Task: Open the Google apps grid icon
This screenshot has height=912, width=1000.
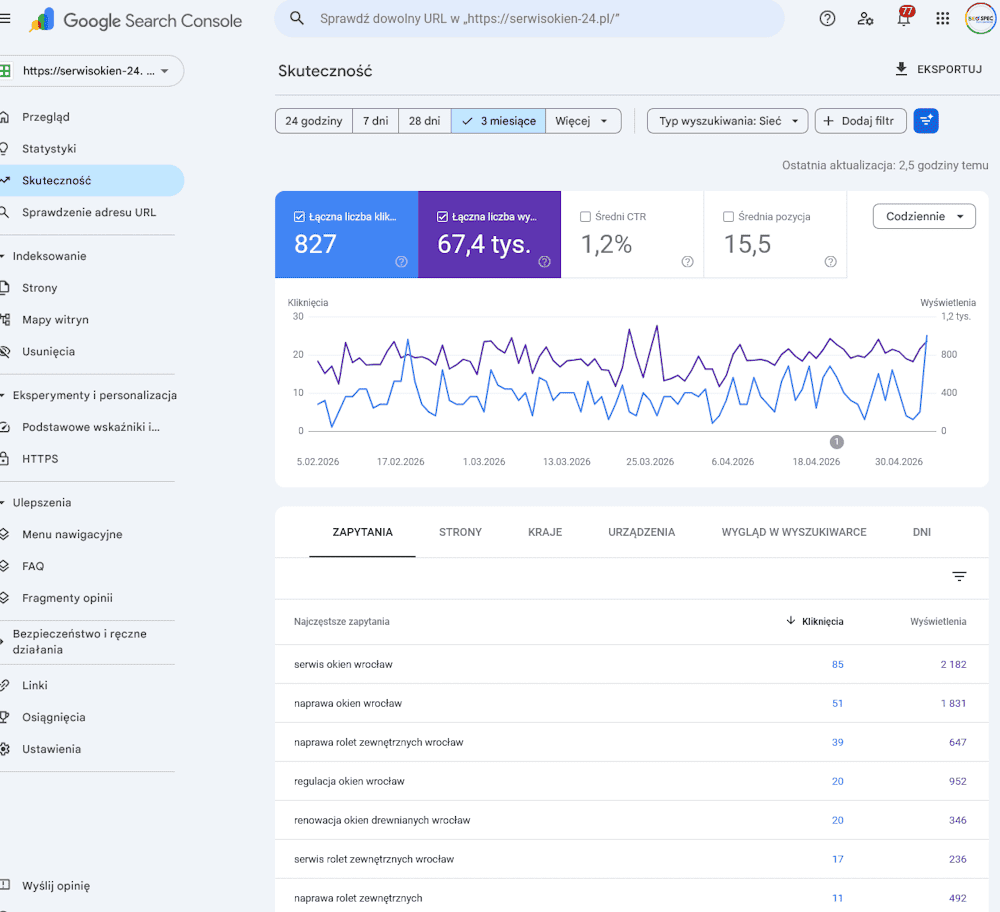Action: click(x=943, y=18)
